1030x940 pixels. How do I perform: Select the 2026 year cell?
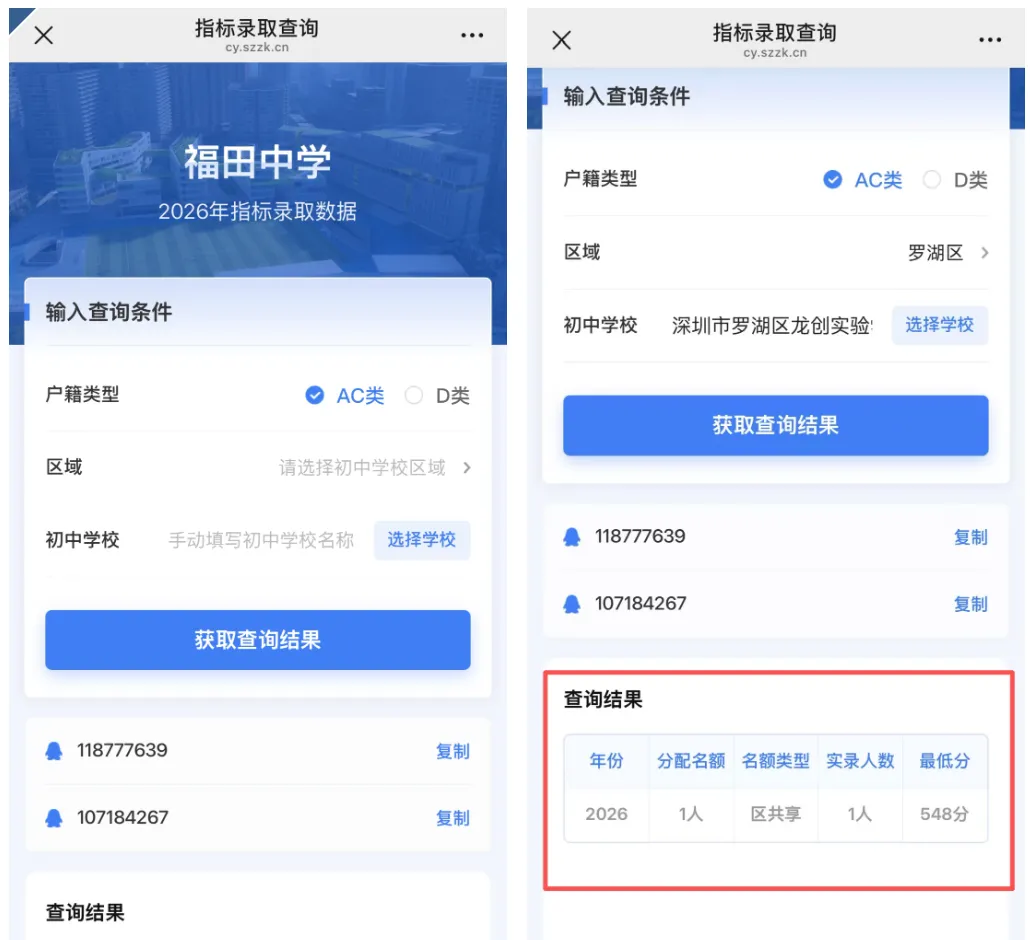click(x=606, y=815)
